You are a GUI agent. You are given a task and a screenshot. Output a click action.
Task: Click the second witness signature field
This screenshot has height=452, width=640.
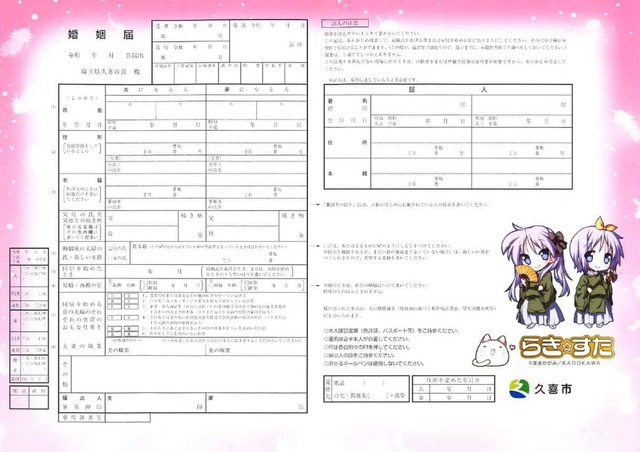pyautogui.click(x=522, y=105)
